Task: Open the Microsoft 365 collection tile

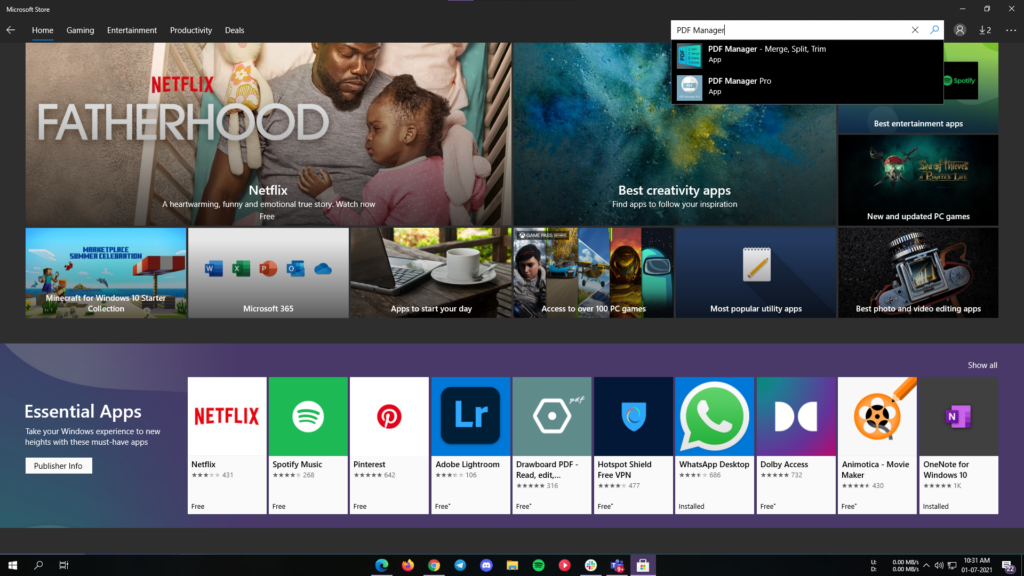Action: [x=268, y=273]
